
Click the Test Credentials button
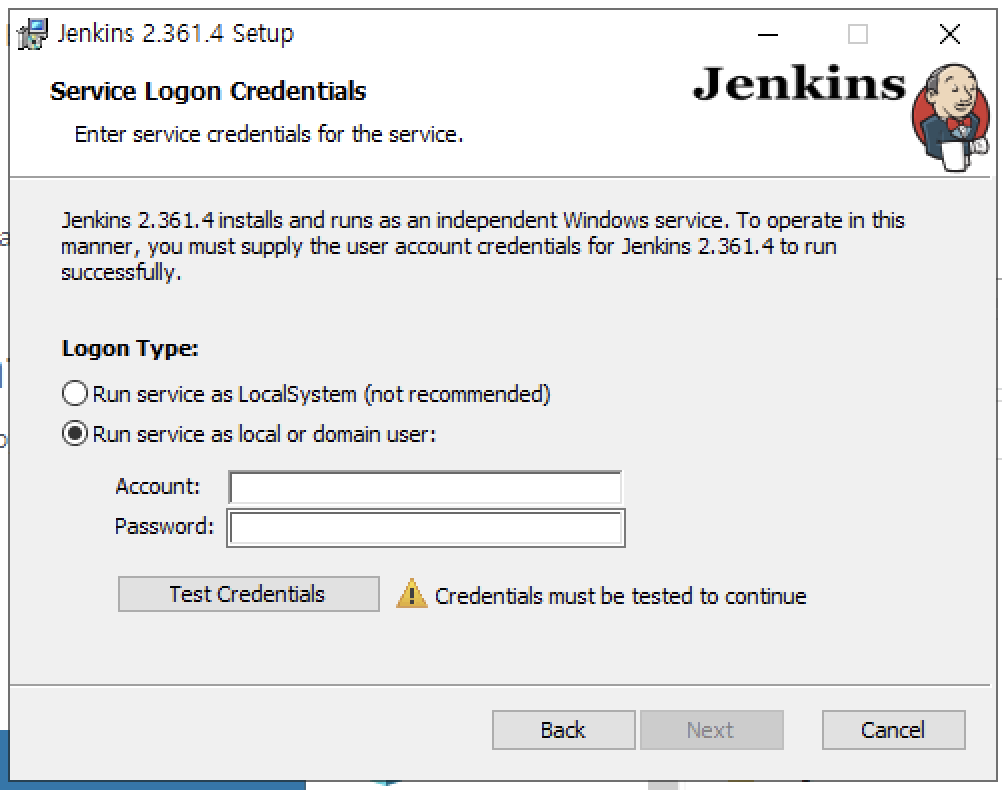[x=249, y=594]
